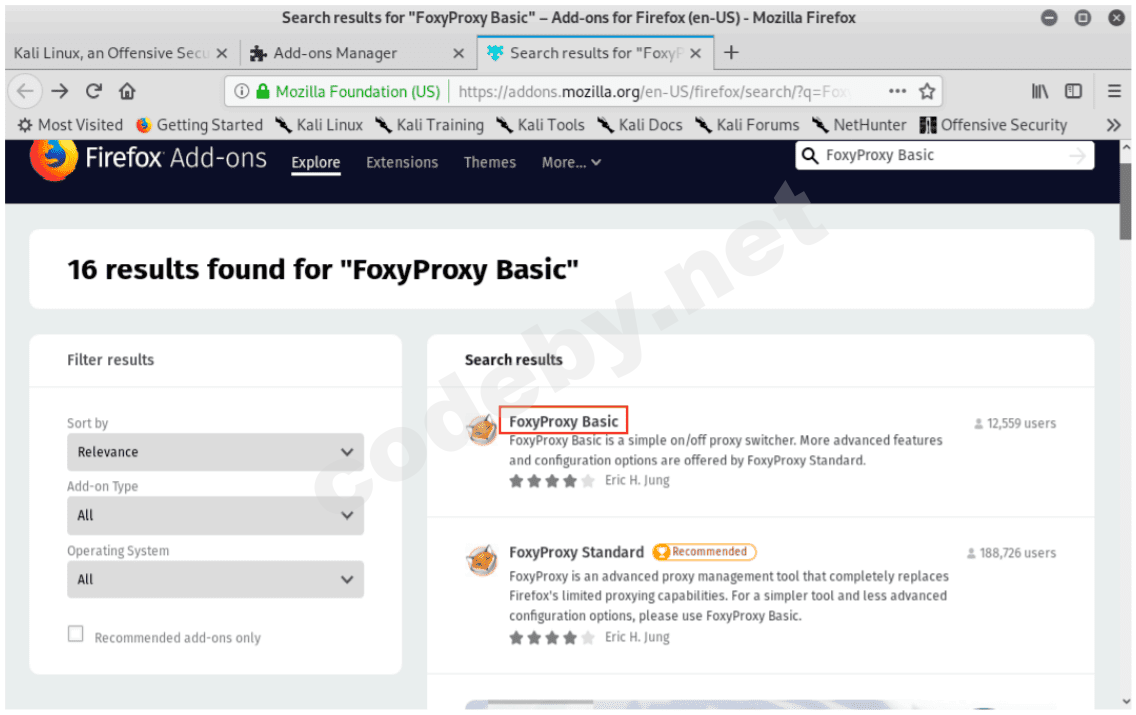The image size is (1136, 715).
Task: Open the Sort by Relevance dropdown
Action: (215, 452)
